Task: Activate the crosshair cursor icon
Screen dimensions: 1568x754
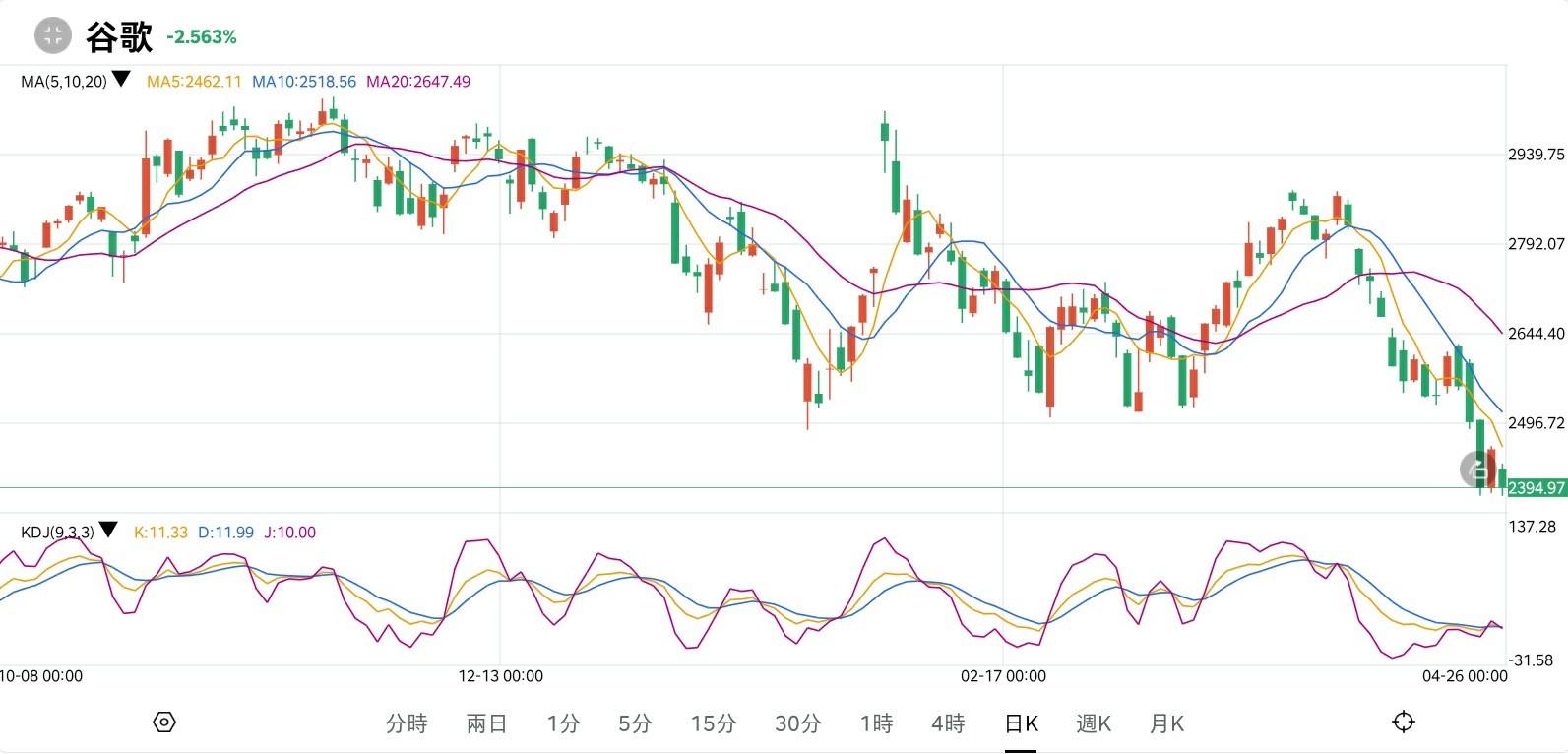Action: coord(1404,723)
